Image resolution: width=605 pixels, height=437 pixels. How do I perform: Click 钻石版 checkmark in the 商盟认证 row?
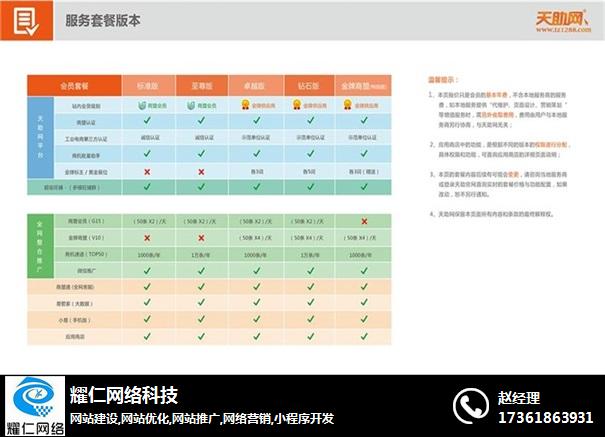310,120
